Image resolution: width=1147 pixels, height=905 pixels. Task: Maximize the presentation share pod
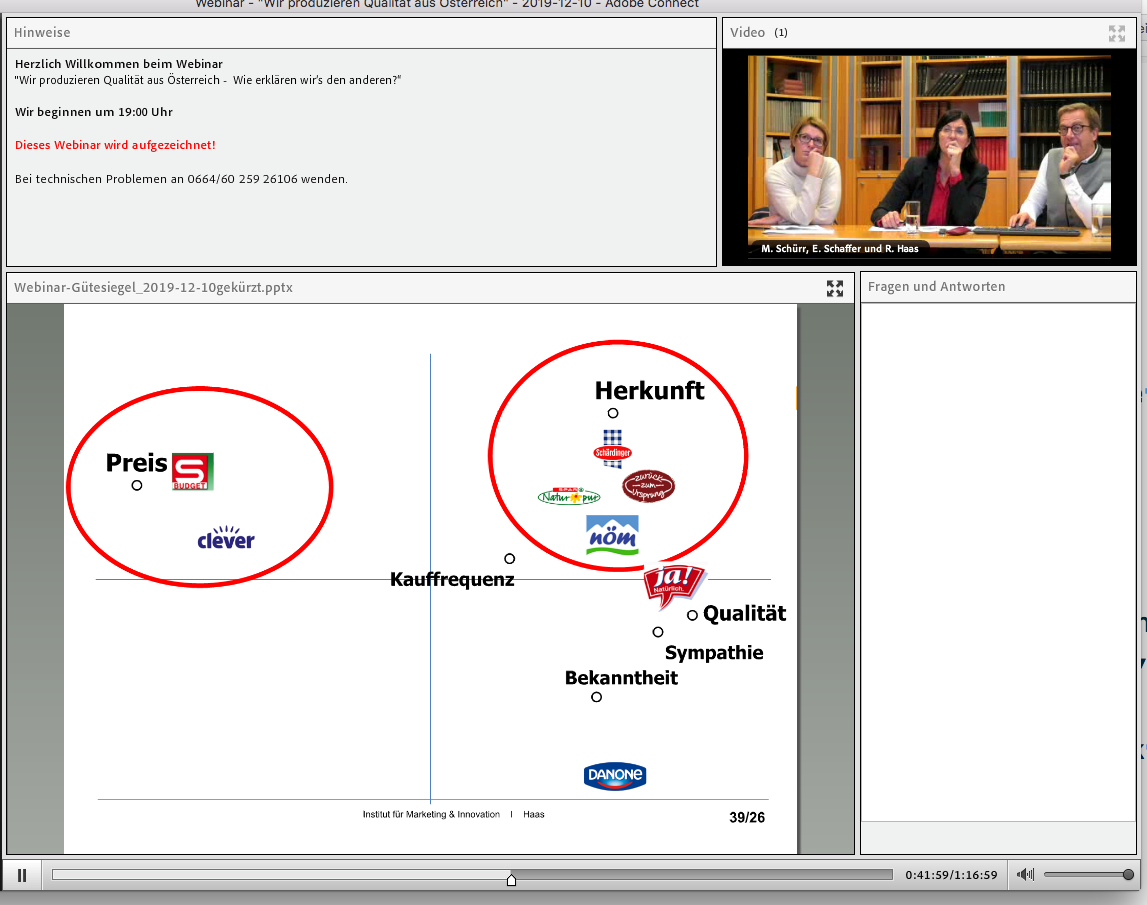(835, 288)
